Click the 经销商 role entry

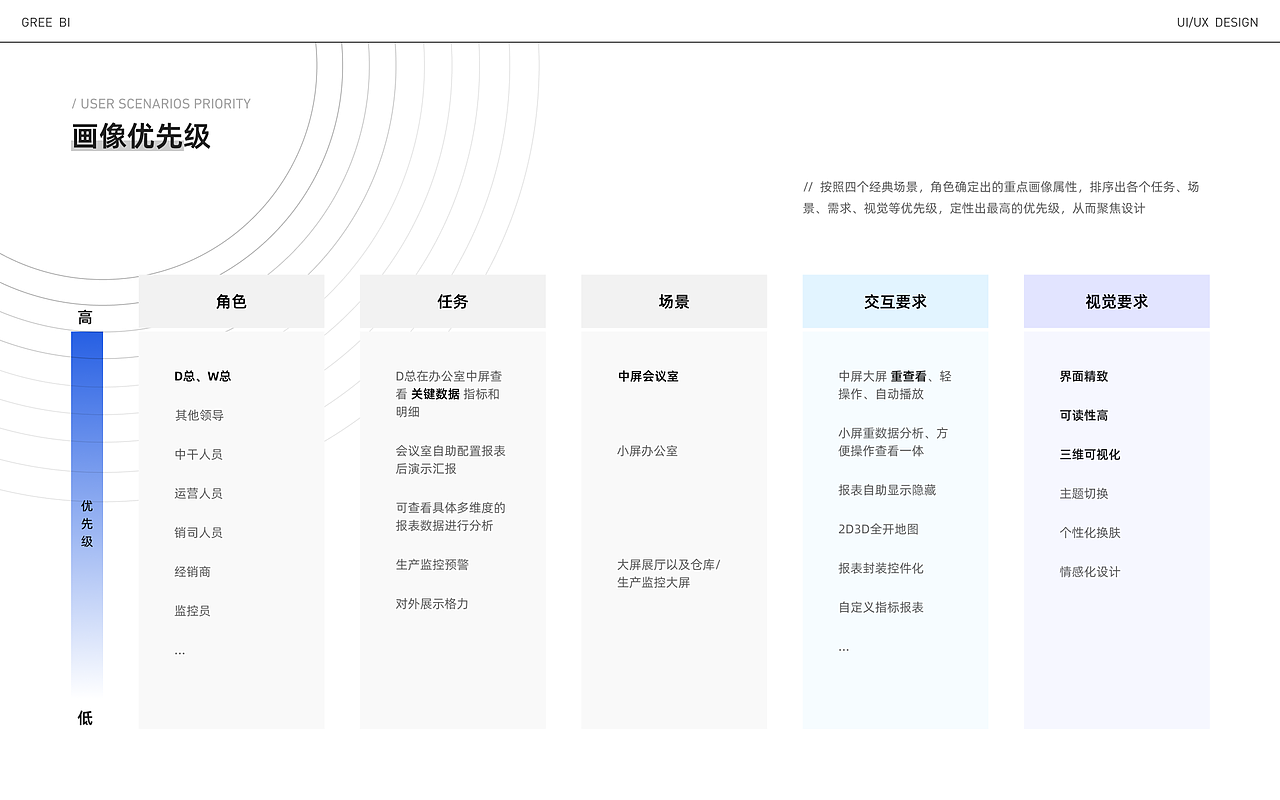190,571
